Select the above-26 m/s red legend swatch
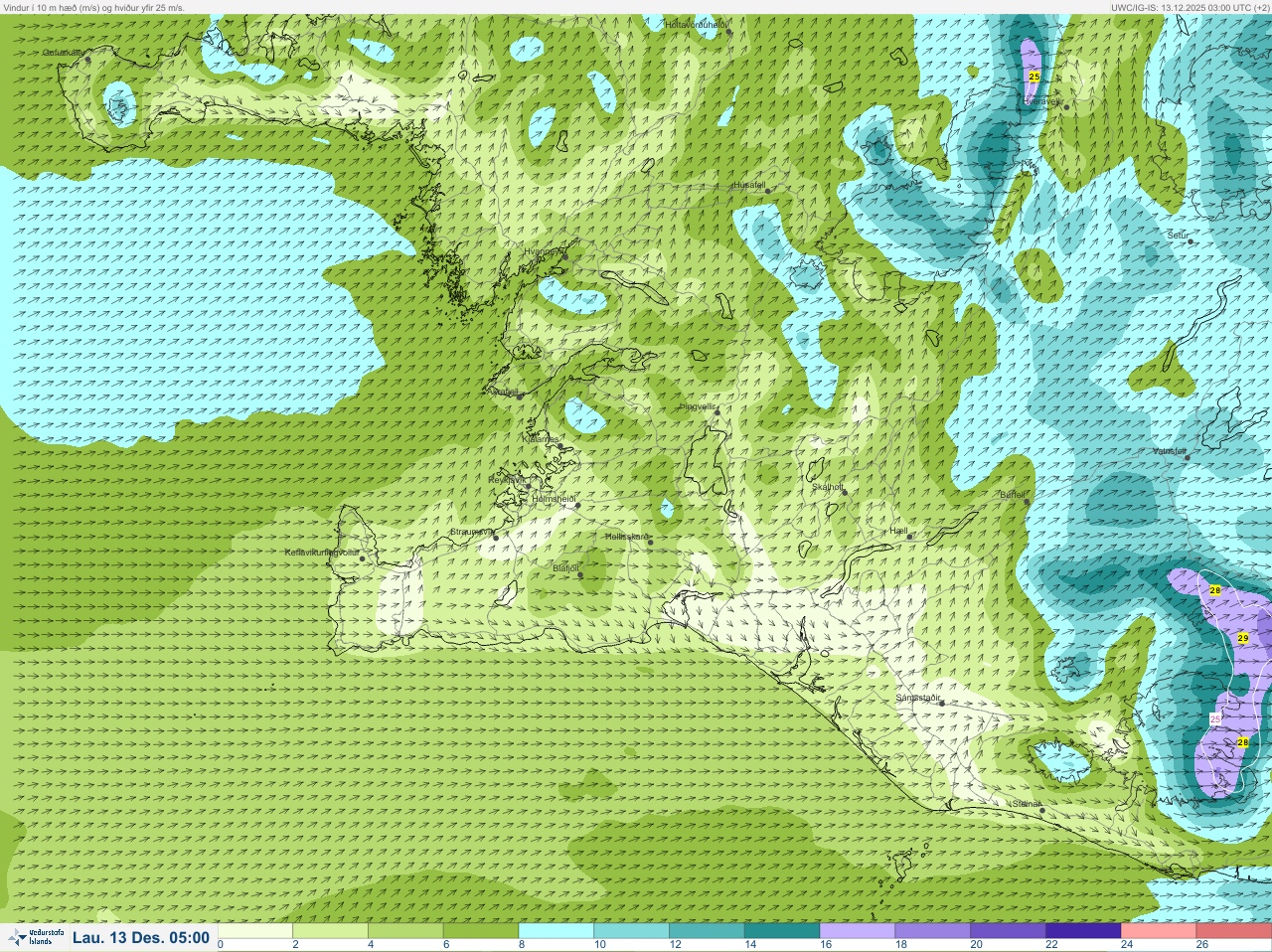 point(1233,932)
